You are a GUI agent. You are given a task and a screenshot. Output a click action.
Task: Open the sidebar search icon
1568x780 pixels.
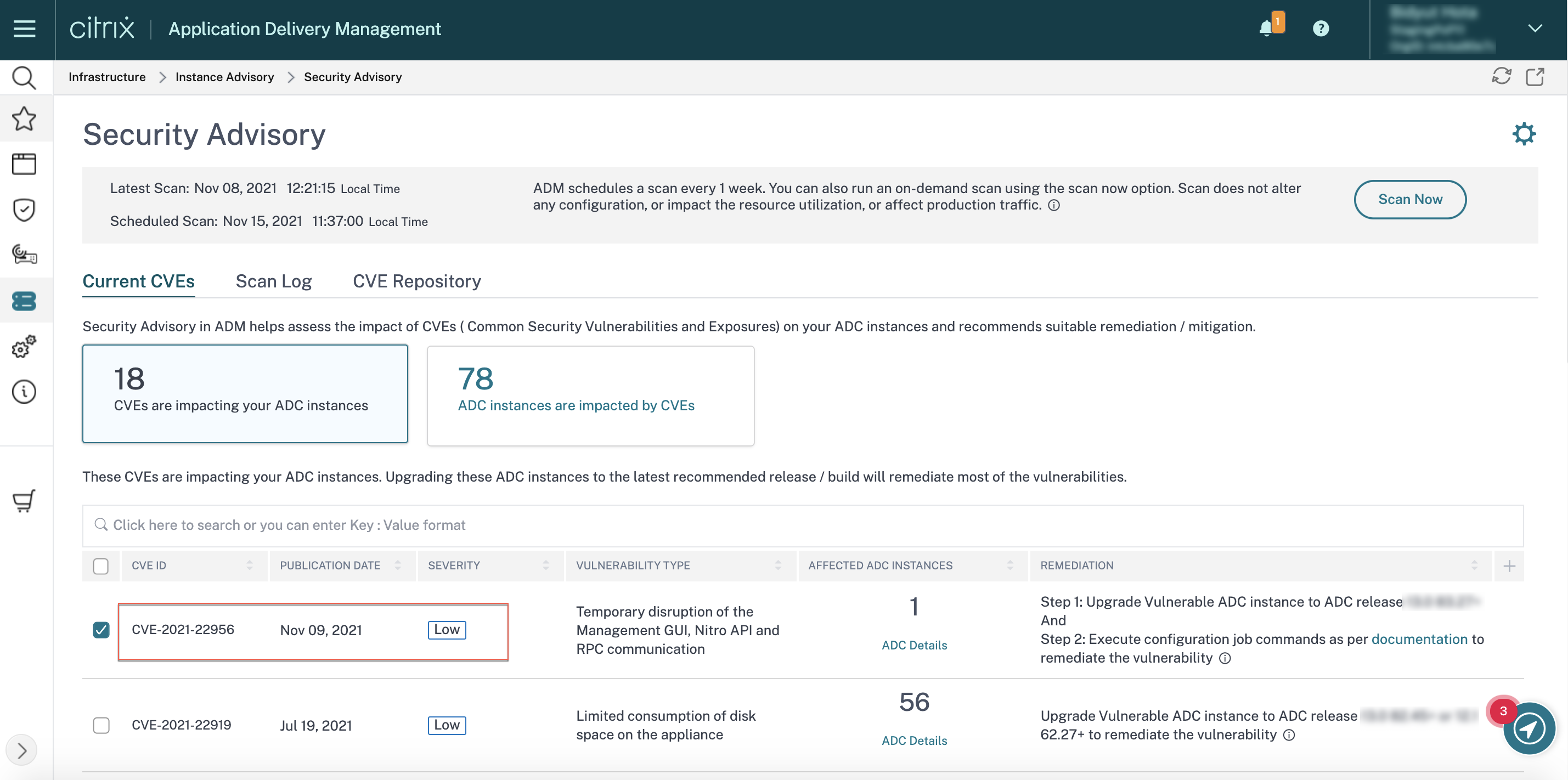[x=24, y=77]
